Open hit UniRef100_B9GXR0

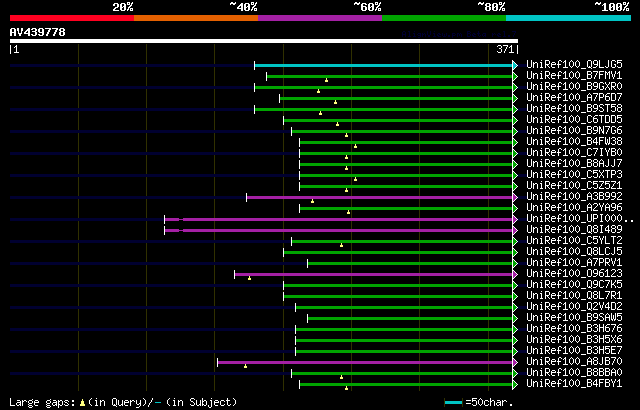click(x=574, y=86)
